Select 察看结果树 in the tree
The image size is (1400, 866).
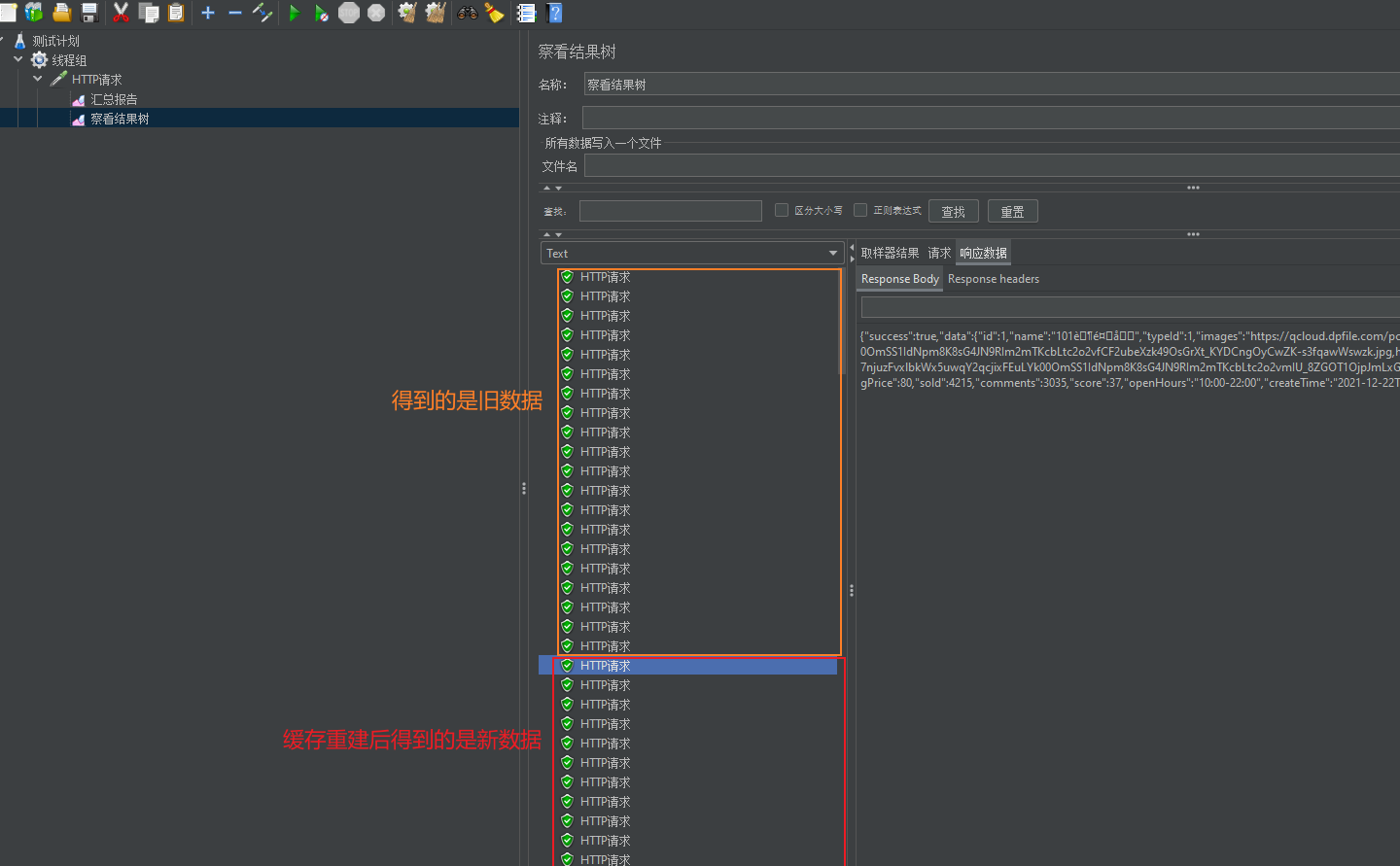[x=121, y=119]
